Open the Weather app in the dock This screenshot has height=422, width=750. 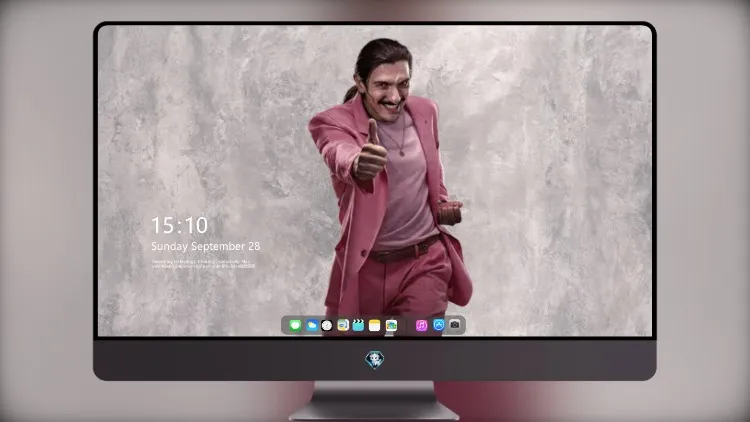click(311, 325)
